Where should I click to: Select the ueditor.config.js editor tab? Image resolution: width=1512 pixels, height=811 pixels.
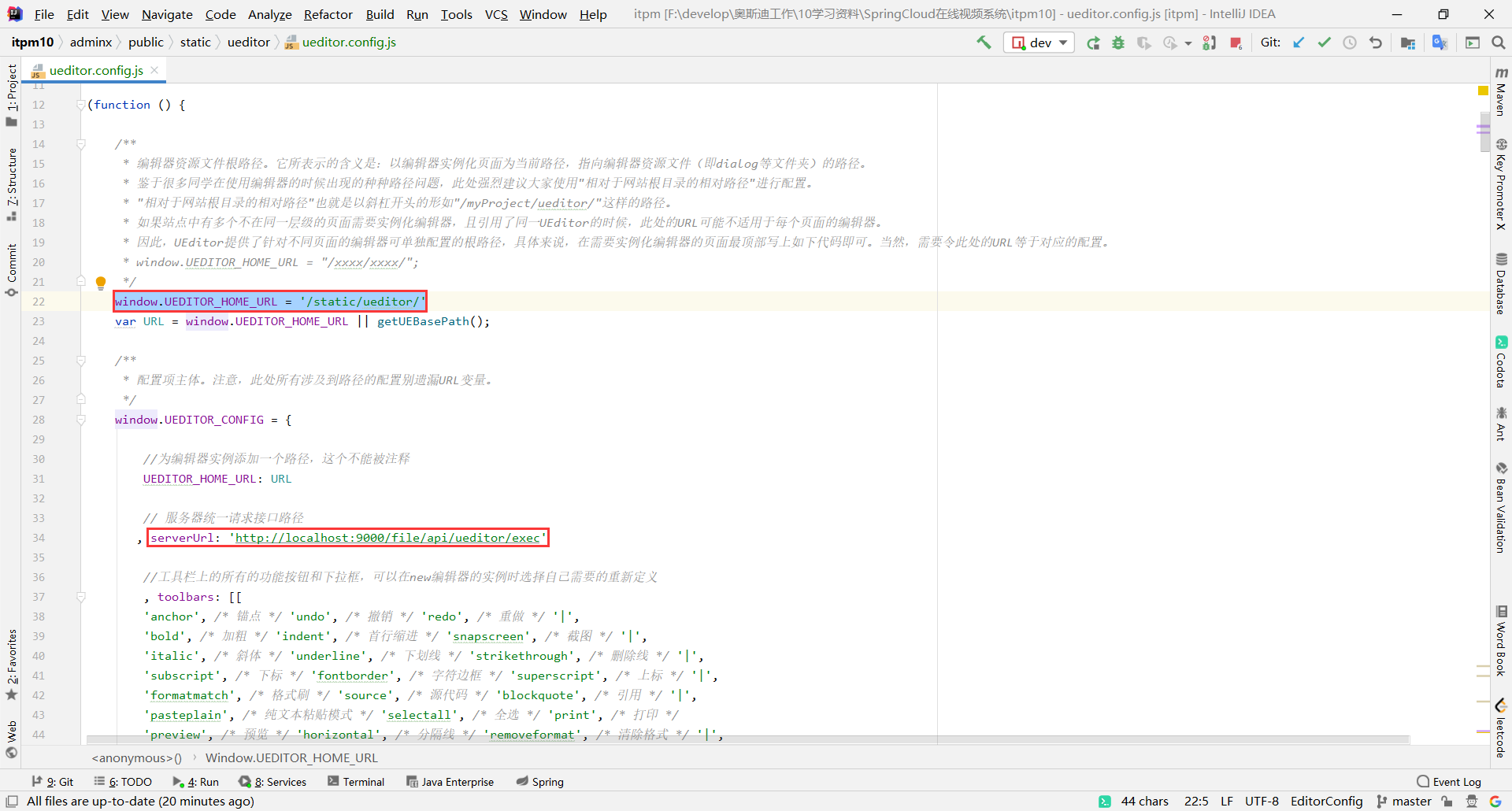96,70
